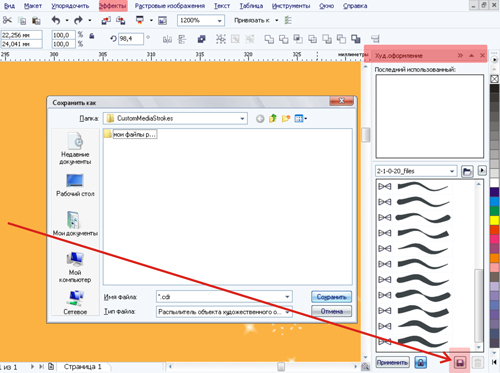
Task: Click the Undo arrow icon
Action: click(x=56, y=20)
